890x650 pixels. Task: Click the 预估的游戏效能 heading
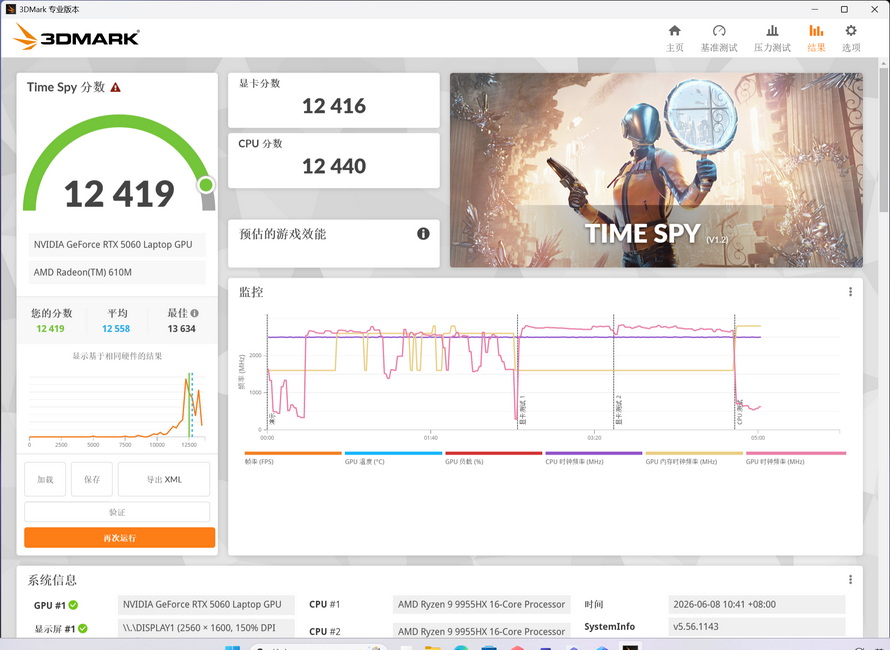(282, 234)
